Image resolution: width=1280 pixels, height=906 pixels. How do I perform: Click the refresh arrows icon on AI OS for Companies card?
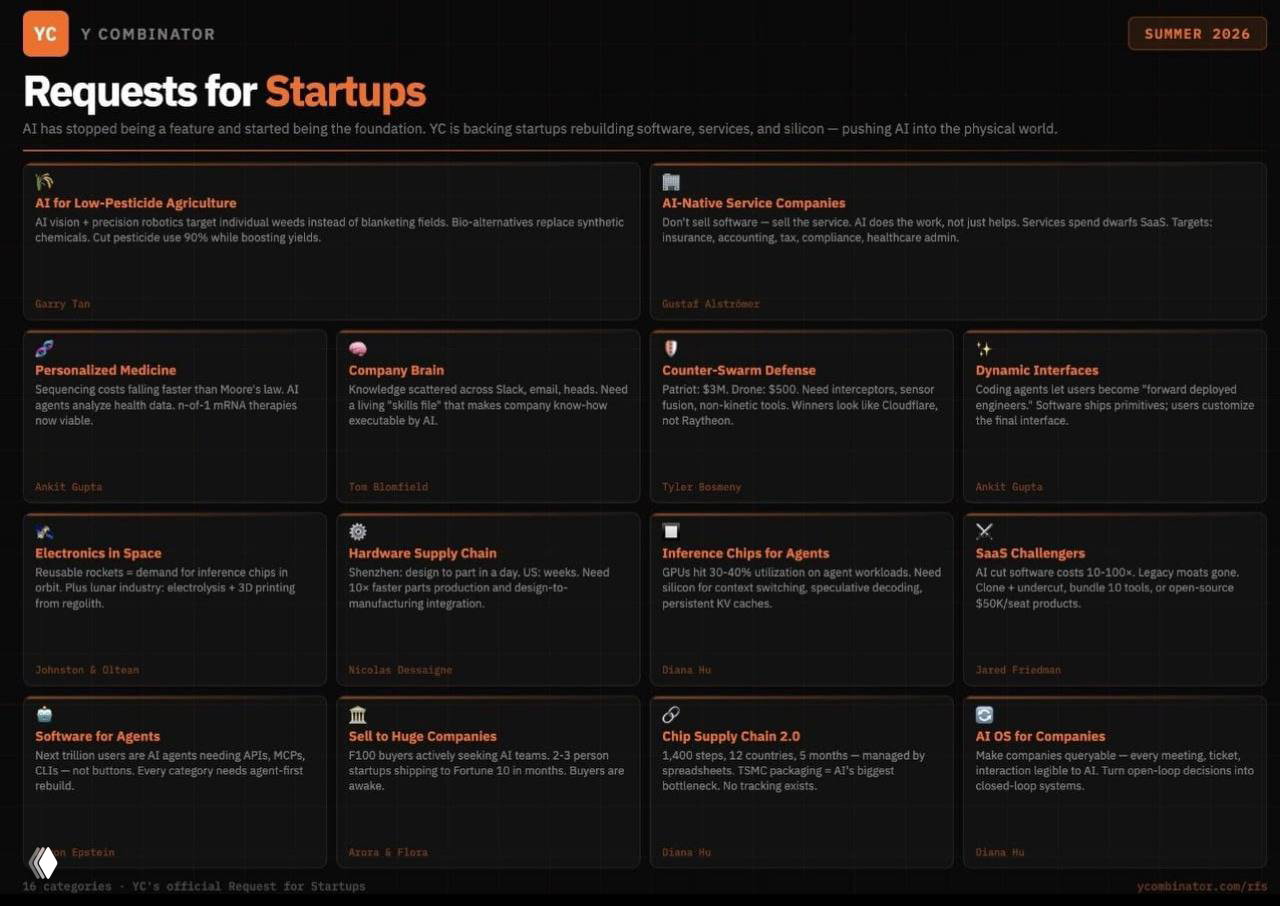984,715
